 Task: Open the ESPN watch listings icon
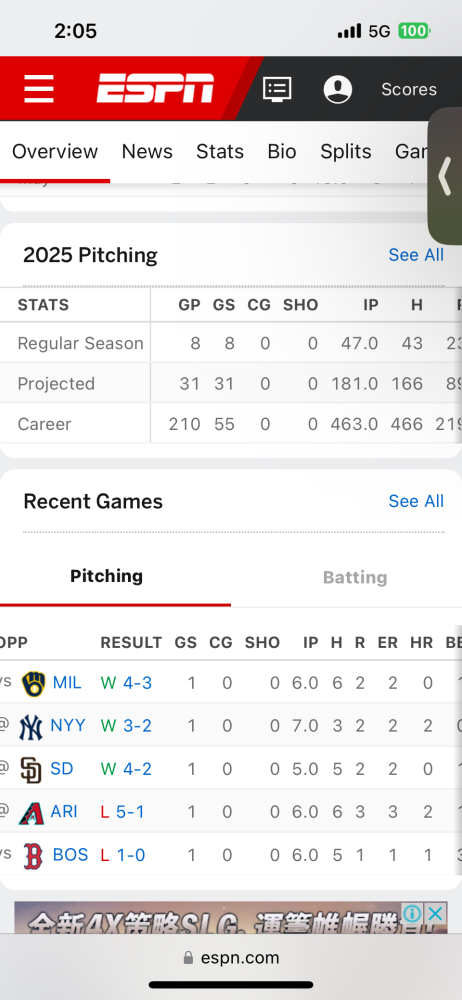tap(277, 89)
